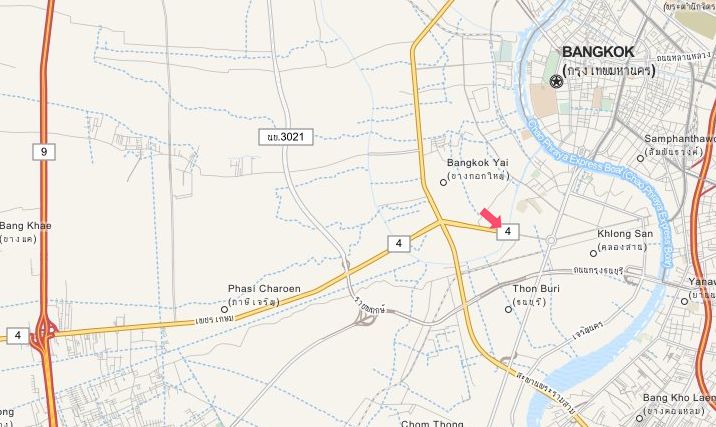716x427 pixels.
Task: Click the Bangkok capital star marker
Action: tap(556, 81)
